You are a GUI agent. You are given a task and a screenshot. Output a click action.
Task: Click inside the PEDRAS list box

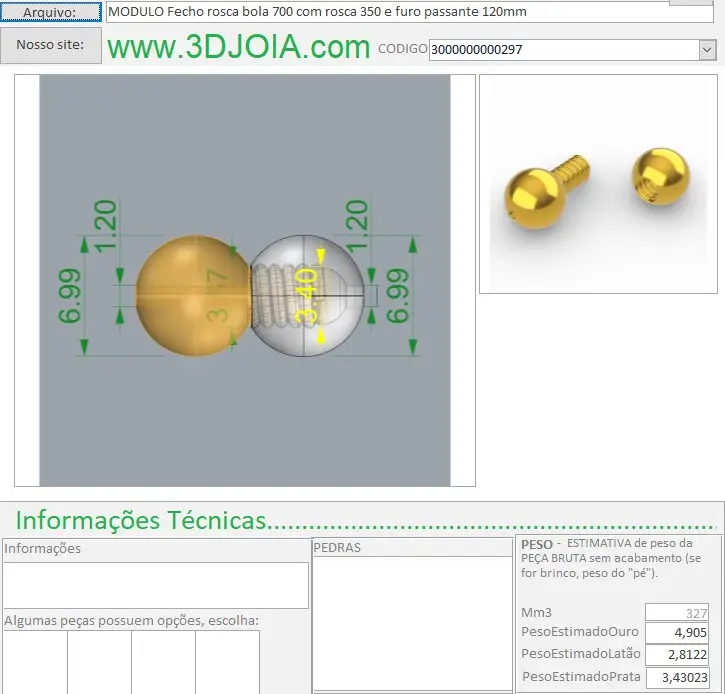[x=412, y=620]
